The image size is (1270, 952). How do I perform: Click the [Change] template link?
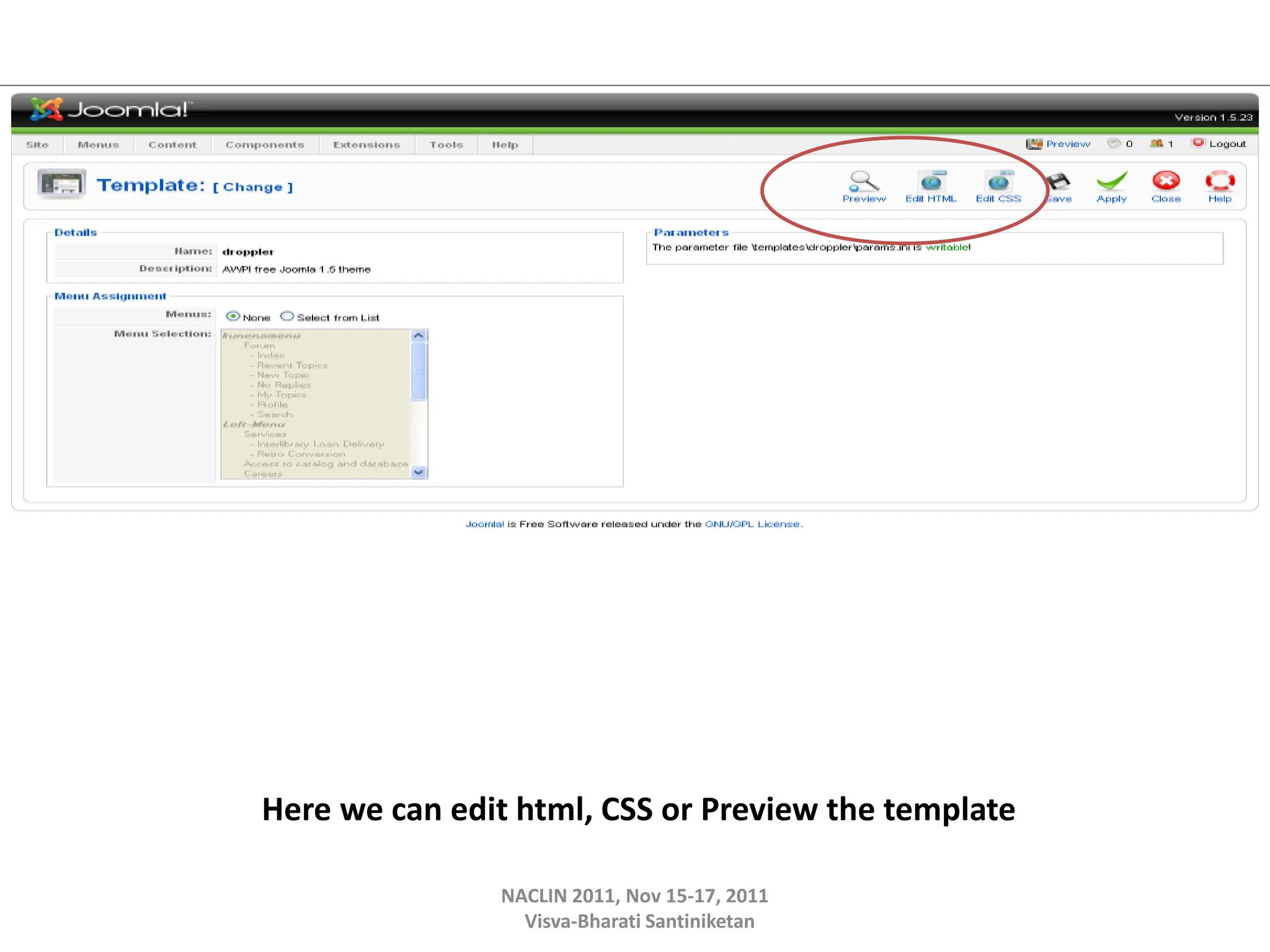point(253,187)
